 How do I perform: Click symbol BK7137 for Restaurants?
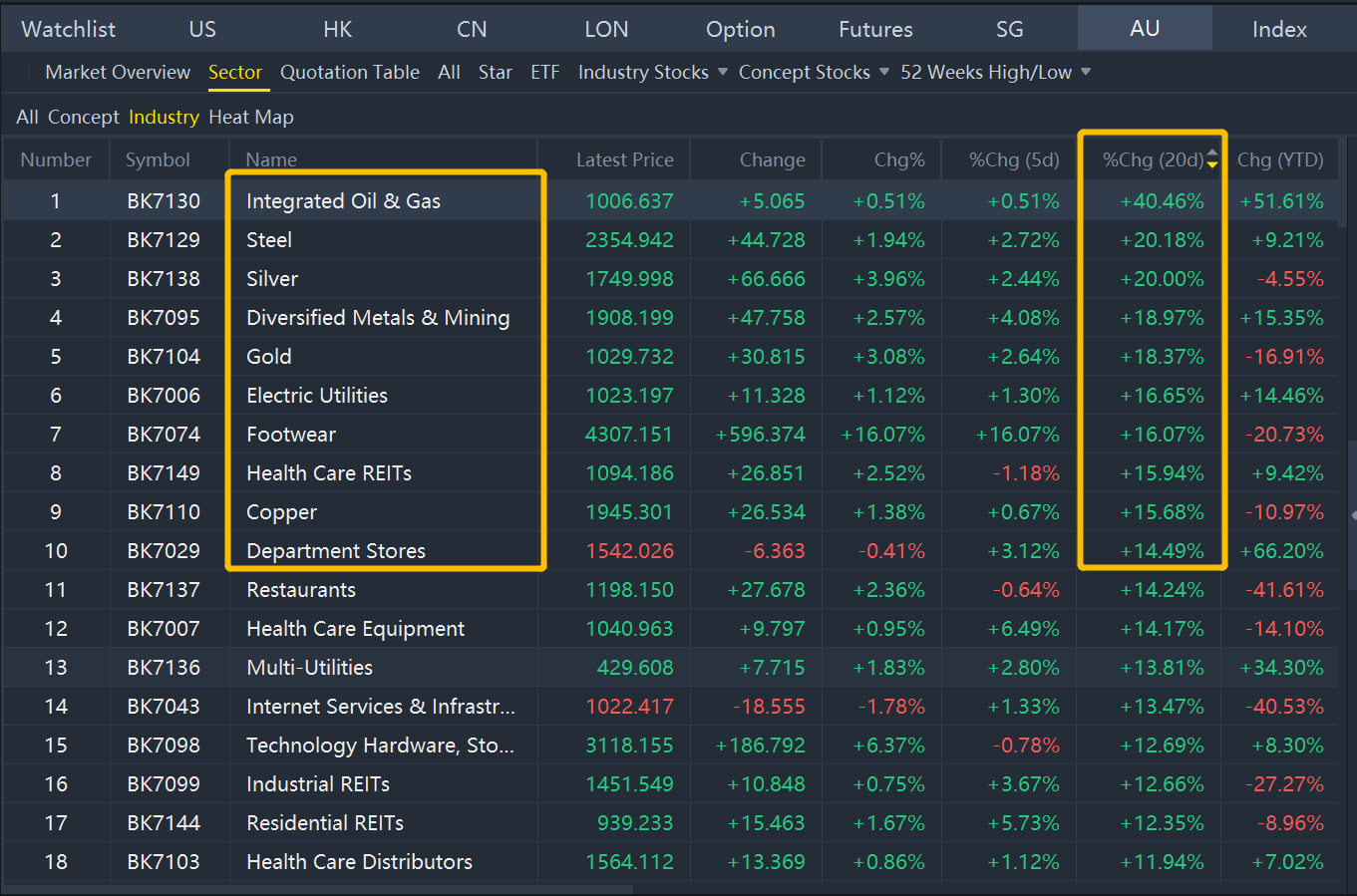[x=164, y=590]
